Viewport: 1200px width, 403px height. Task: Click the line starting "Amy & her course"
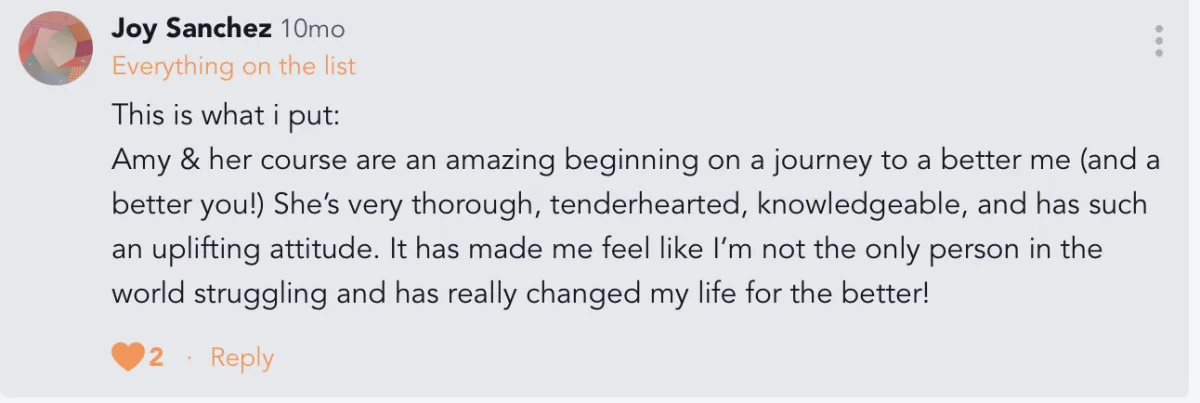click(x=635, y=160)
